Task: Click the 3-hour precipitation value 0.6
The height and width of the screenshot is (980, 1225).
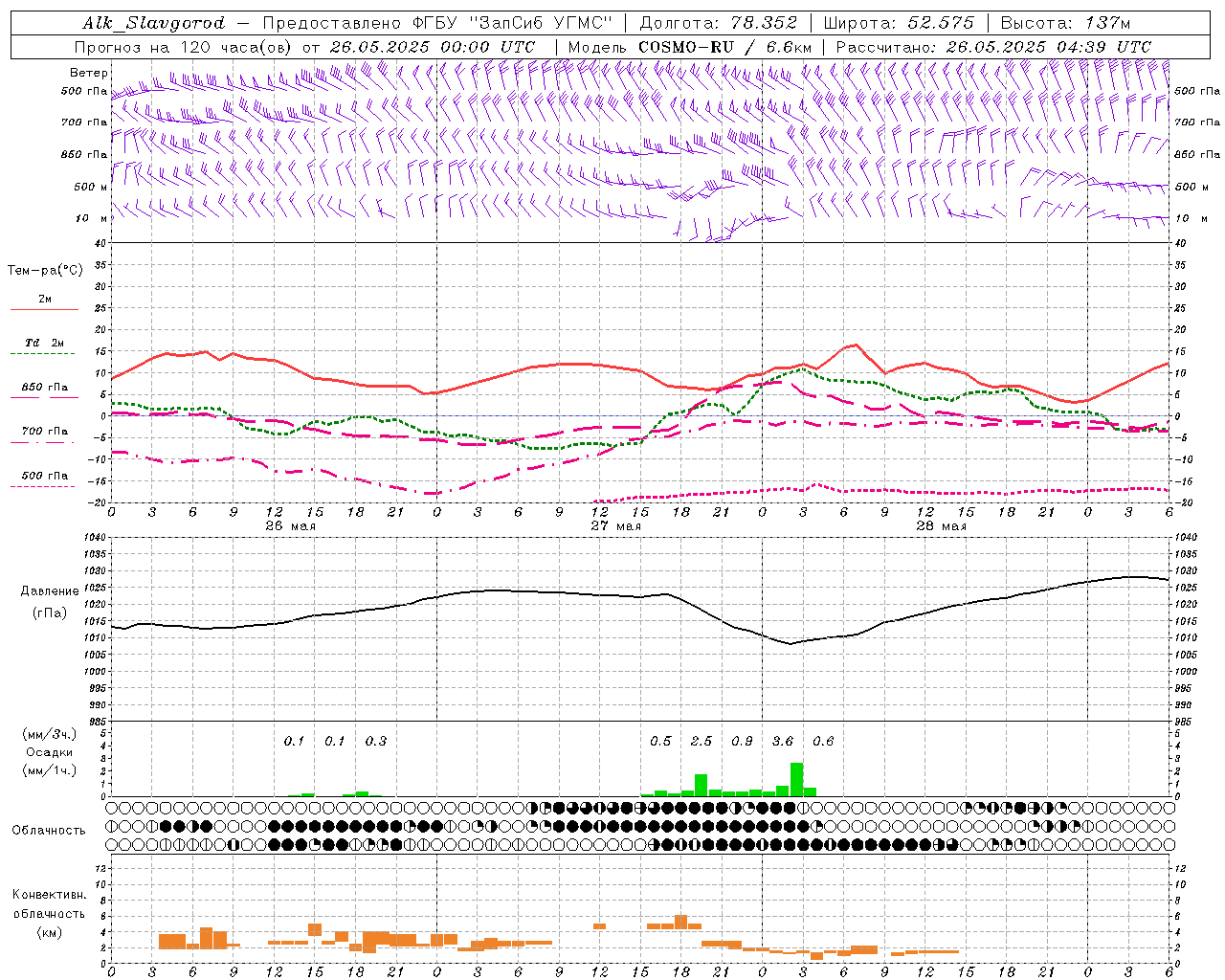Action: click(x=823, y=741)
